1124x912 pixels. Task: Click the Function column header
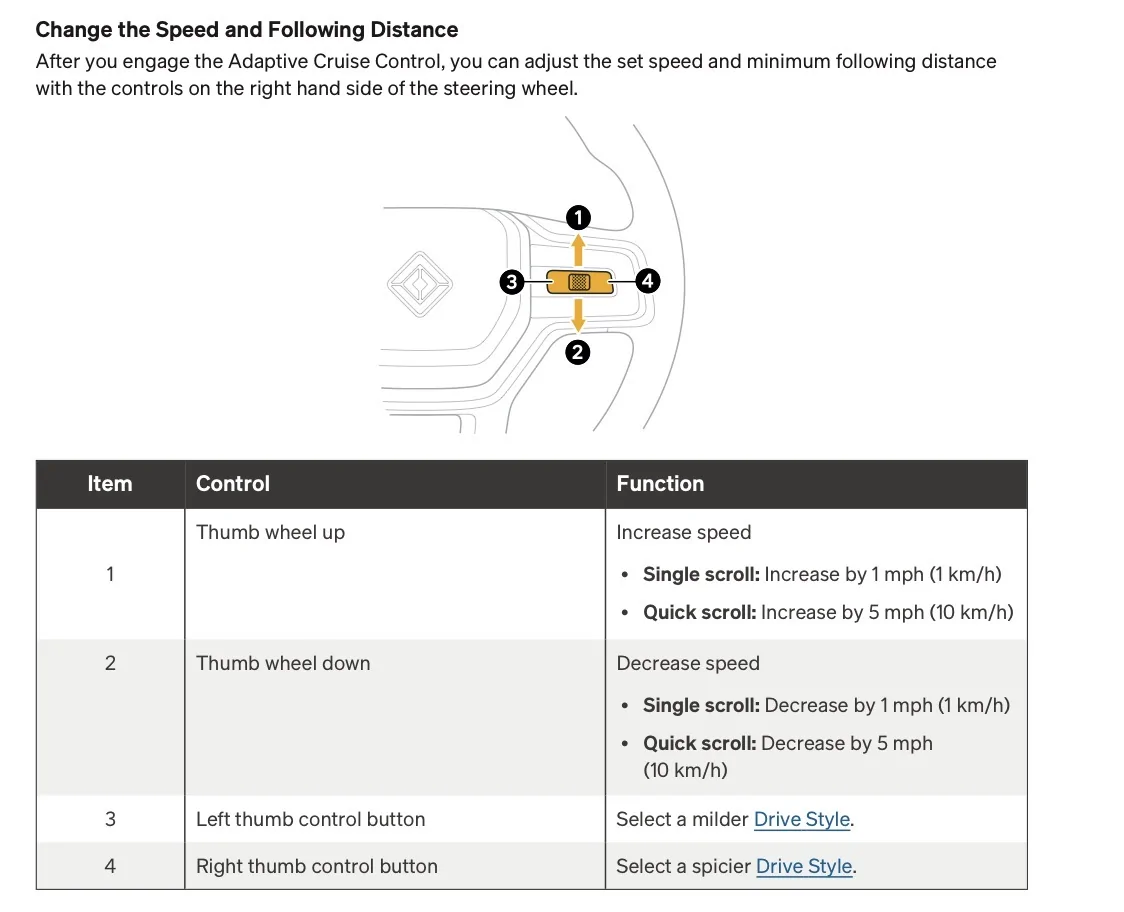click(x=816, y=484)
